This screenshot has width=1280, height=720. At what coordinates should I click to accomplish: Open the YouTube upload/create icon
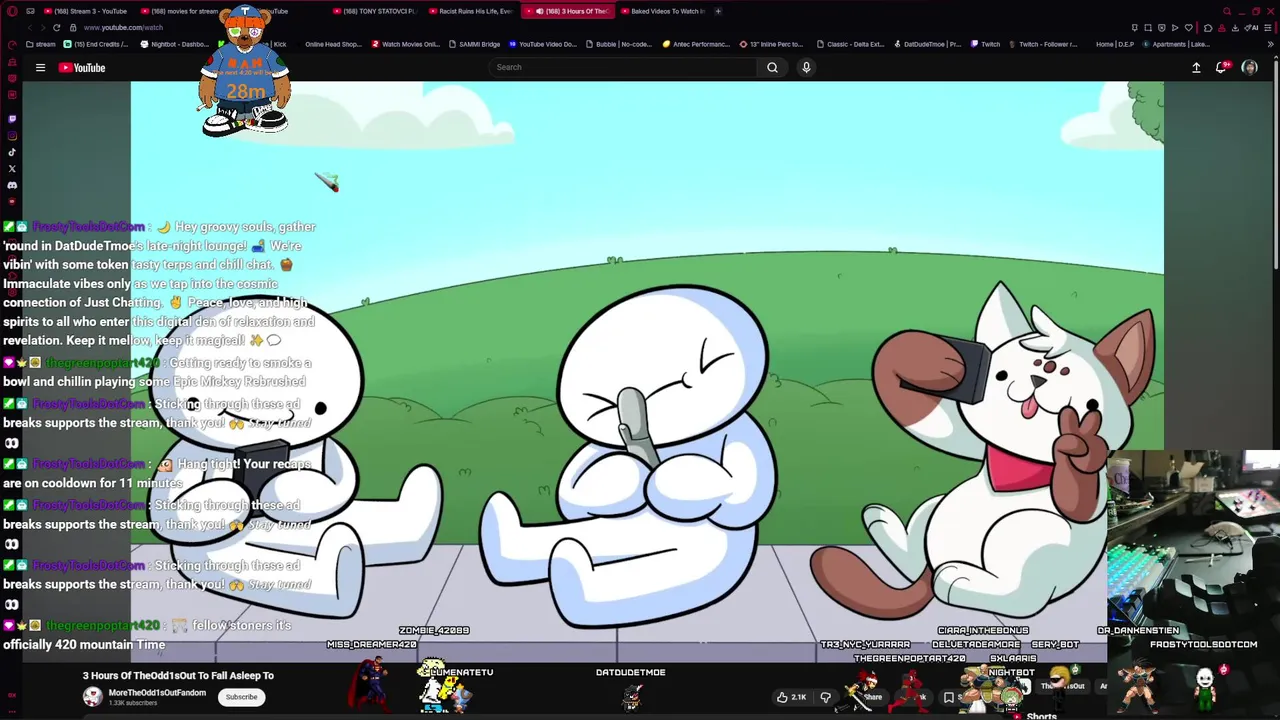point(1196,67)
